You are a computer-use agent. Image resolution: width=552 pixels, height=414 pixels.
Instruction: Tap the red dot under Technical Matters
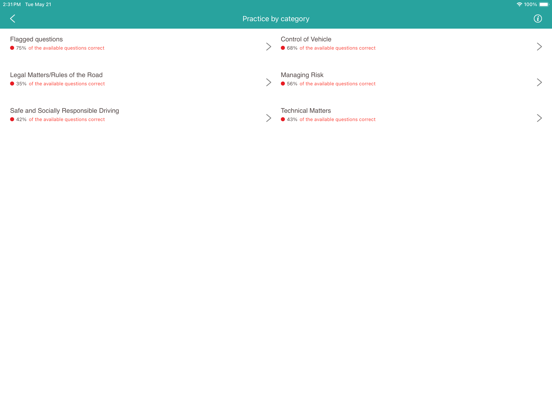pos(283,119)
